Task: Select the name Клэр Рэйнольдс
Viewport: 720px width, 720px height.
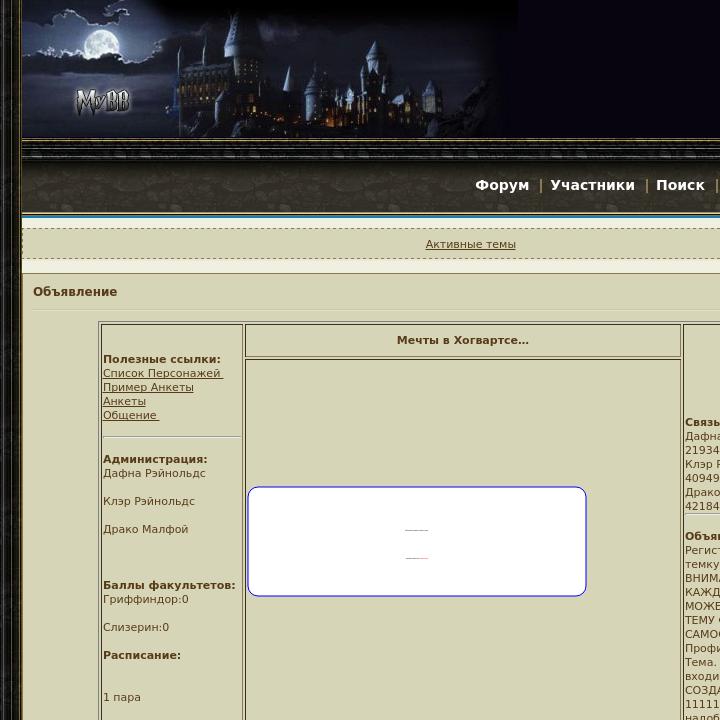Action: [149, 501]
